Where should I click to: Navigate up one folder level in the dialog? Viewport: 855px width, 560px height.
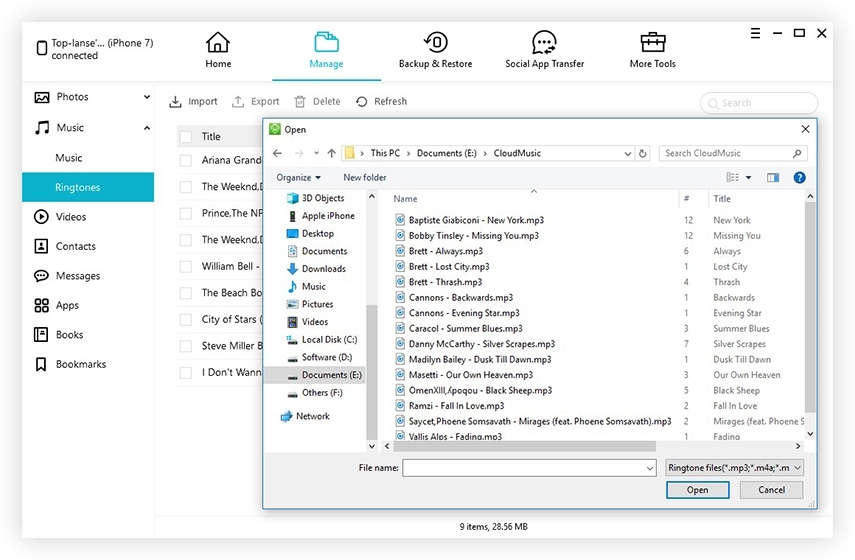[331, 154]
